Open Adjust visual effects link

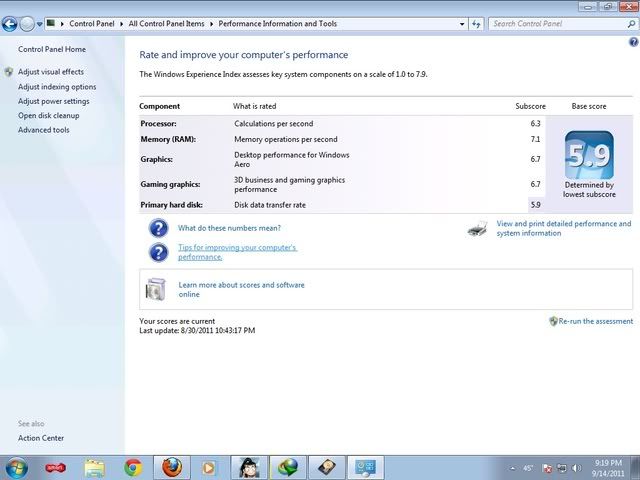(51, 72)
